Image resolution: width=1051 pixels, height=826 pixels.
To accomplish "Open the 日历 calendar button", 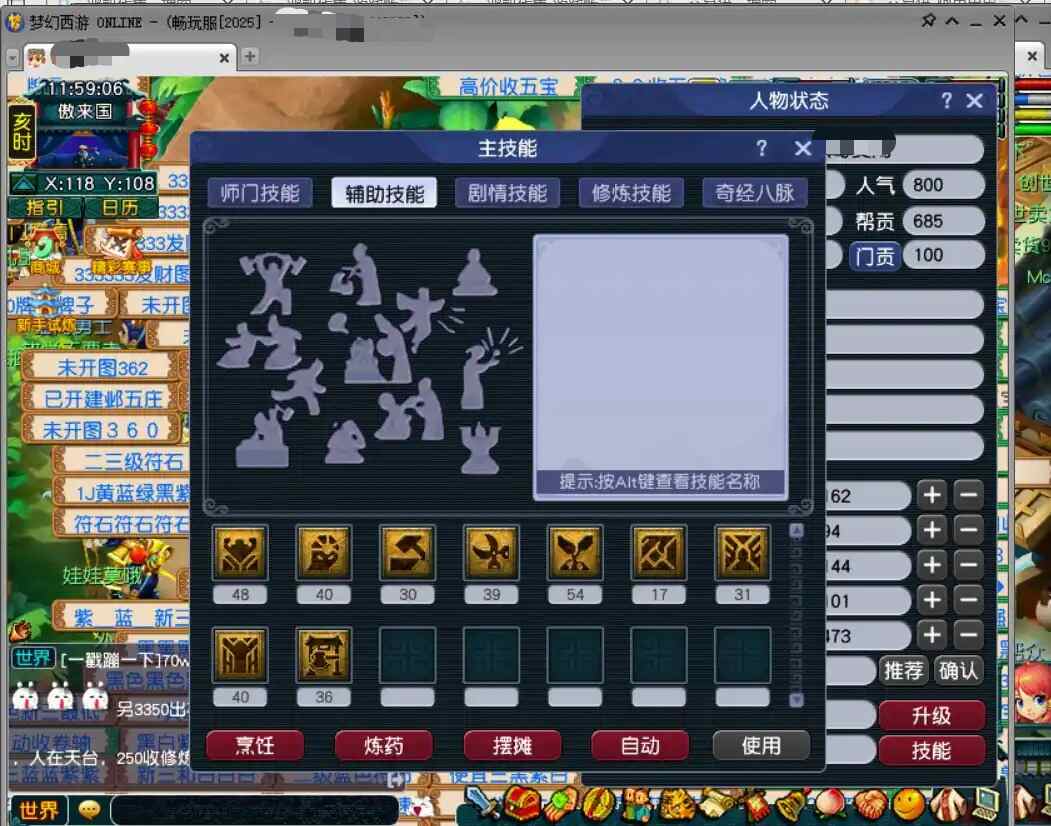I will coord(121,208).
